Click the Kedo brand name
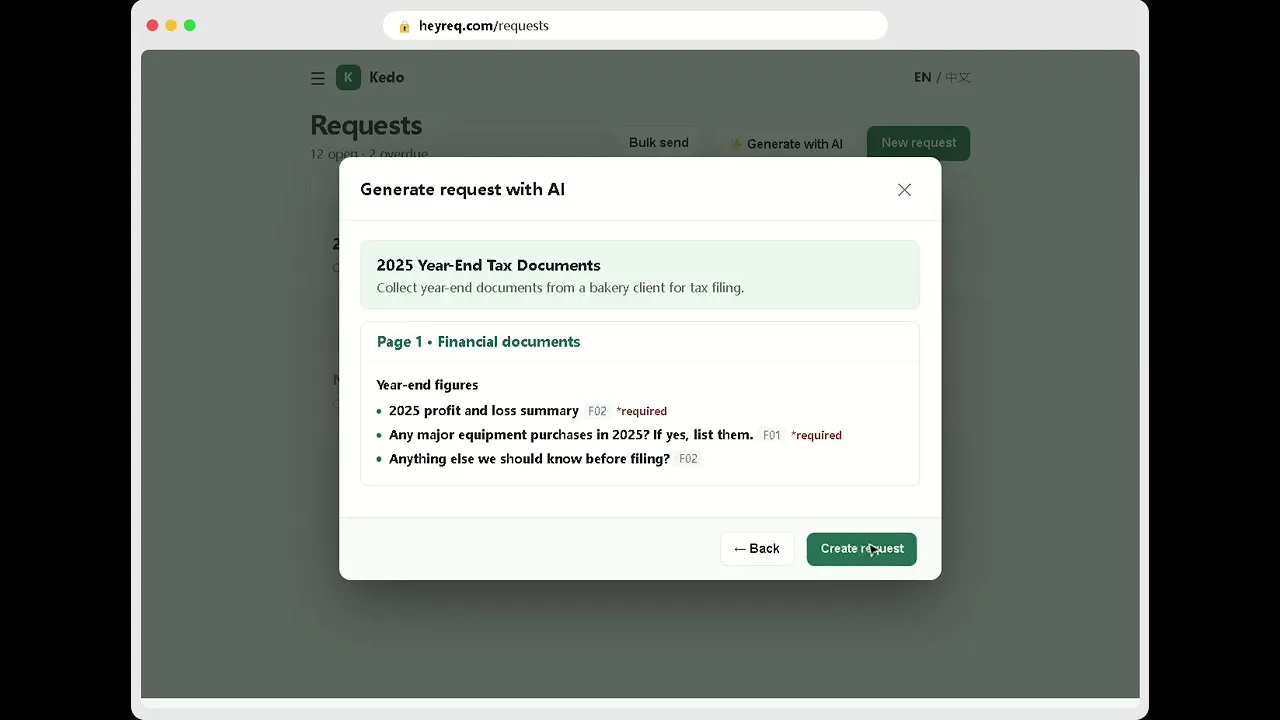1280x720 pixels. [x=387, y=77]
